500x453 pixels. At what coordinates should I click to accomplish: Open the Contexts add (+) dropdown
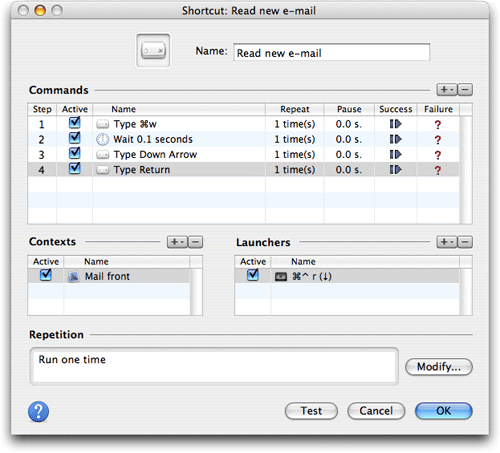(x=177, y=242)
